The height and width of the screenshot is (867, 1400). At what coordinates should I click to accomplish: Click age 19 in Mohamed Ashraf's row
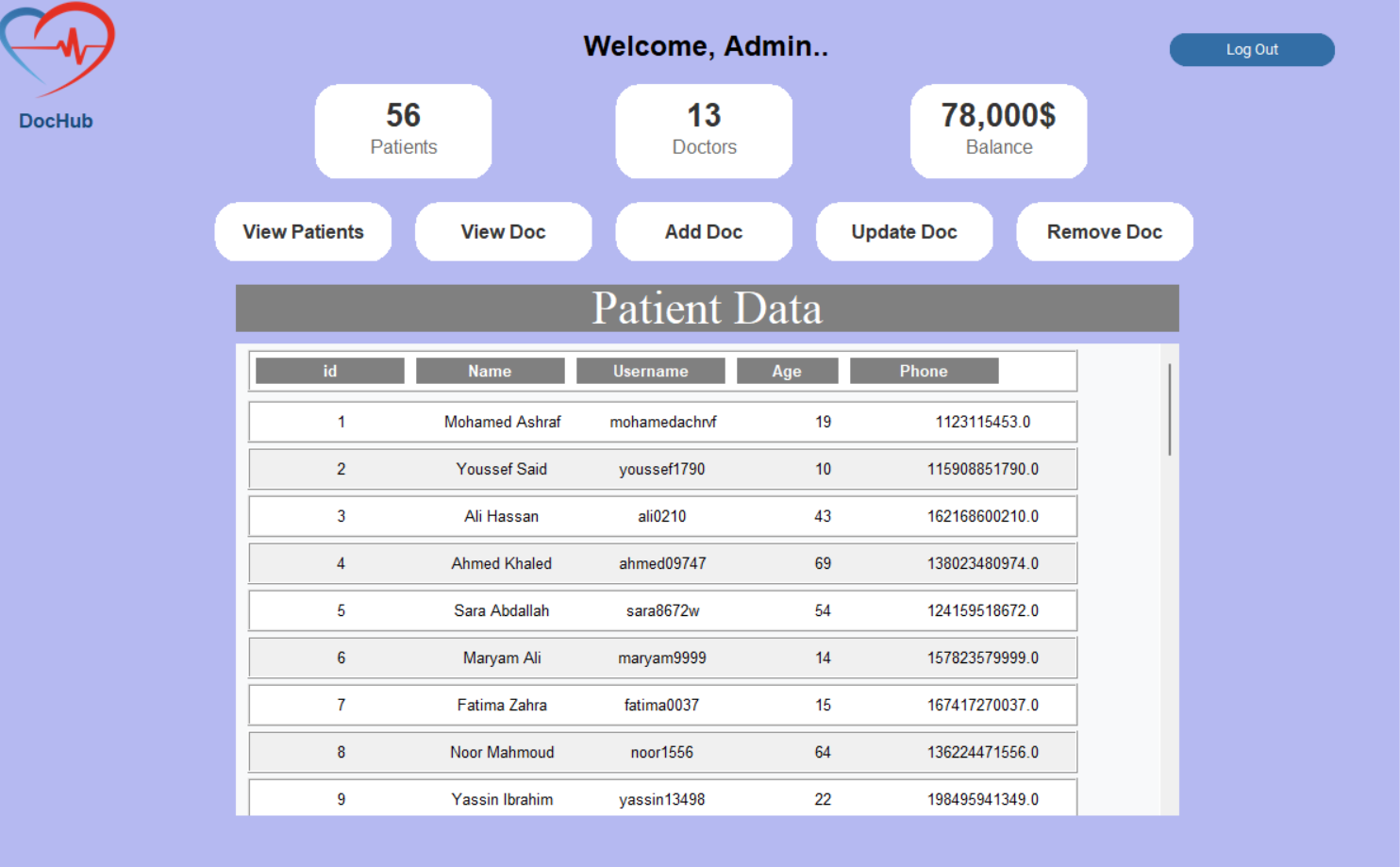coord(824,422)
